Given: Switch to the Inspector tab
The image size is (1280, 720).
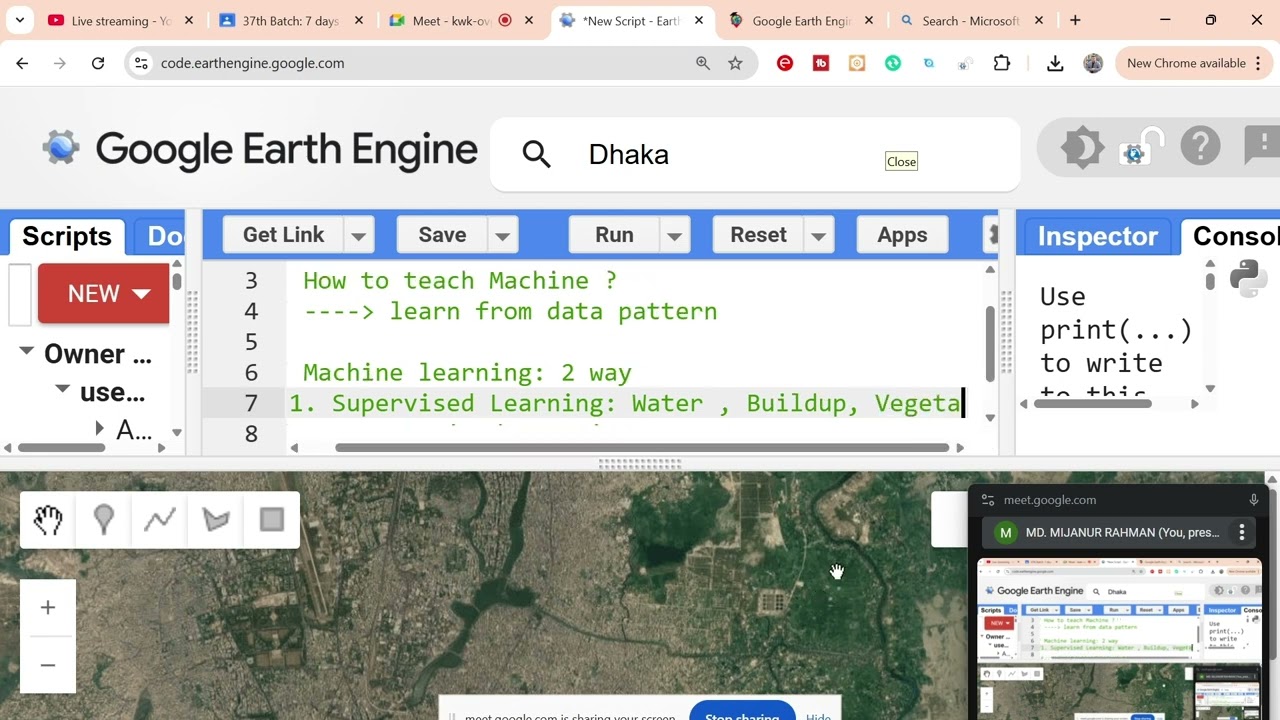Looking at the screenshot, I should [1097, 236].
